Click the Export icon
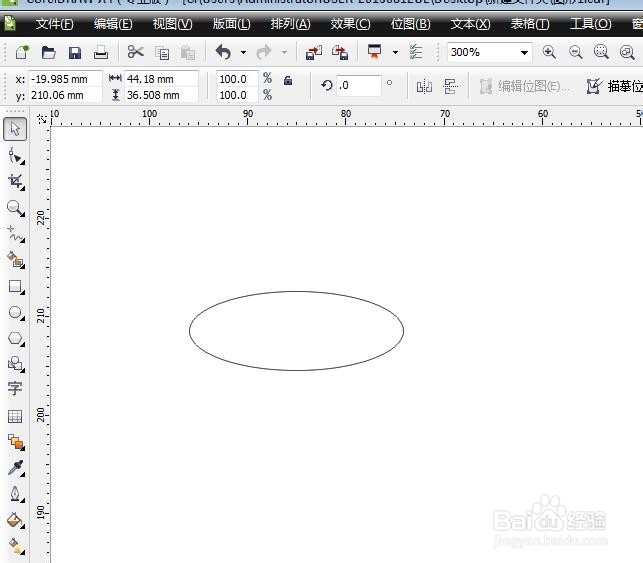The height and width of the screenshot is (563, 643). coord(340,52)
